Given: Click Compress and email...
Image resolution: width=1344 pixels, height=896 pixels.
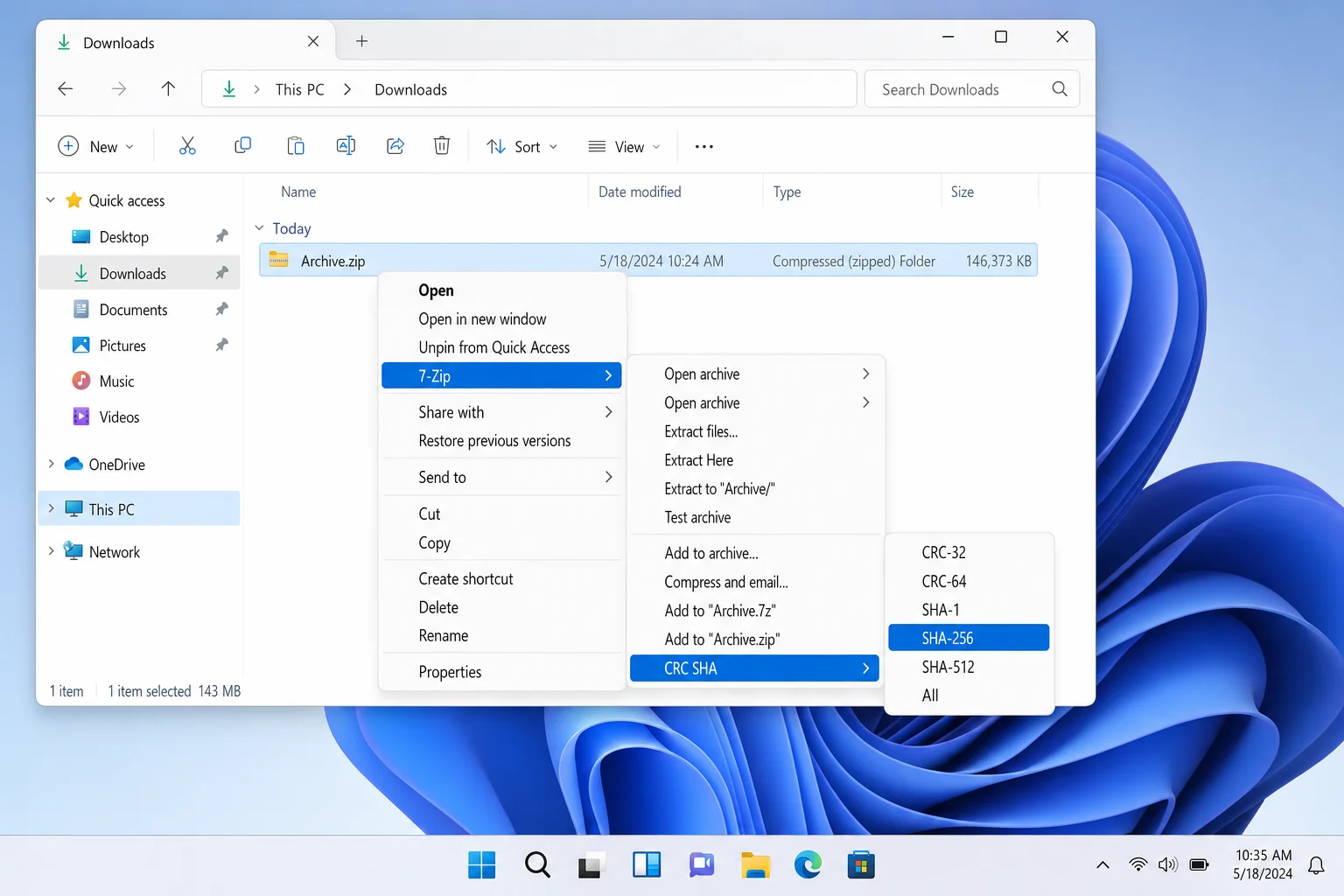Looking at the screenshot, I should pos(754,582).
